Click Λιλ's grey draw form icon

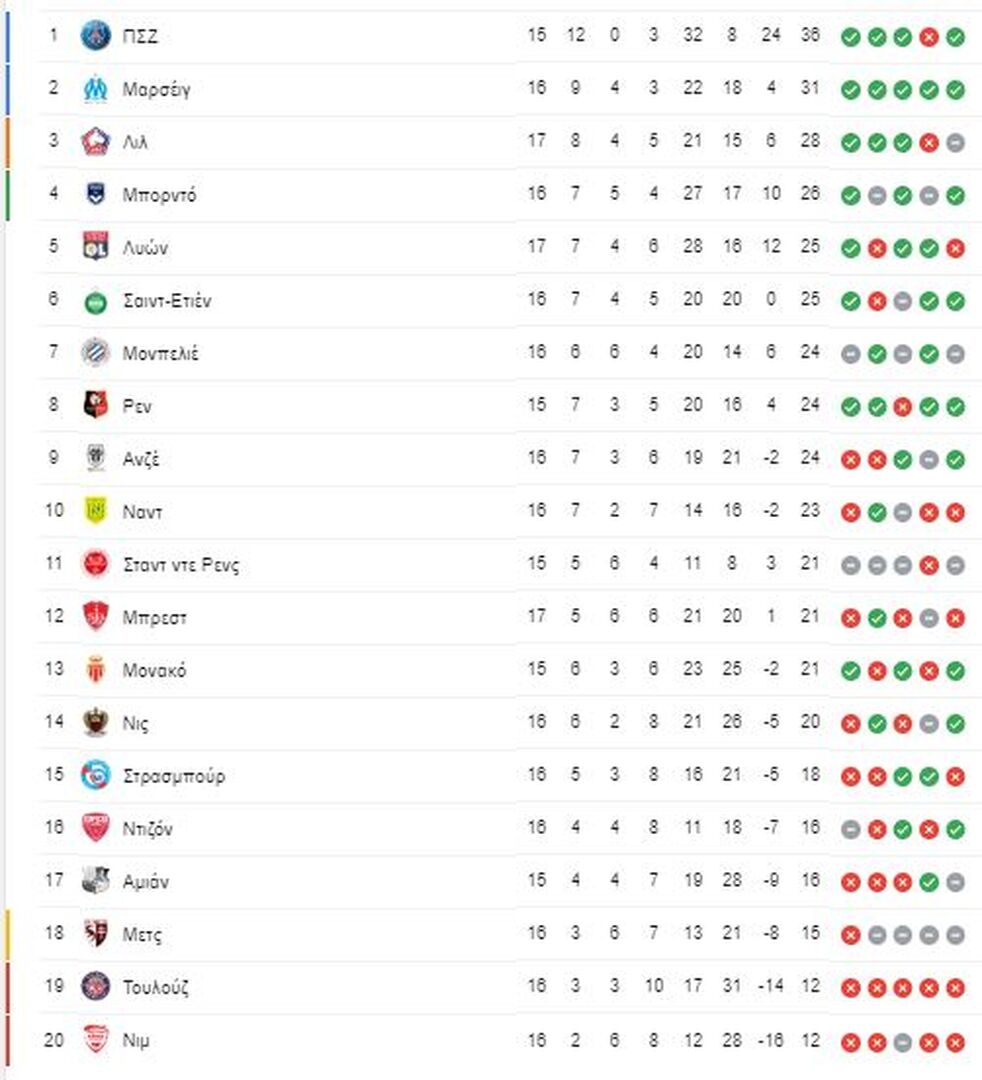point(955,143)
